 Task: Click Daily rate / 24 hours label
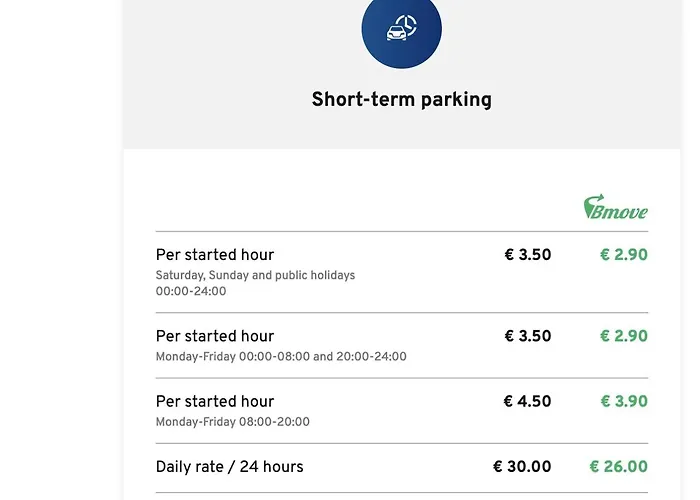(x=229, y=467)
